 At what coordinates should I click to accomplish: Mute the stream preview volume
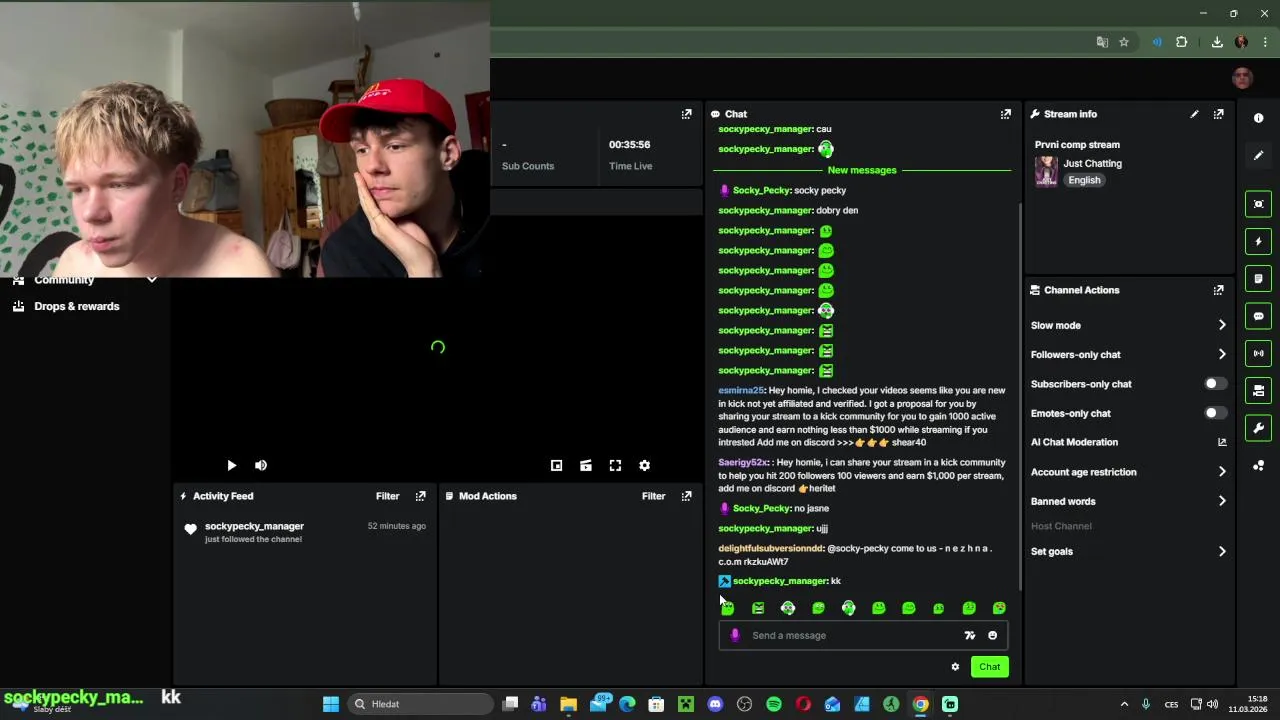point(261,465)
